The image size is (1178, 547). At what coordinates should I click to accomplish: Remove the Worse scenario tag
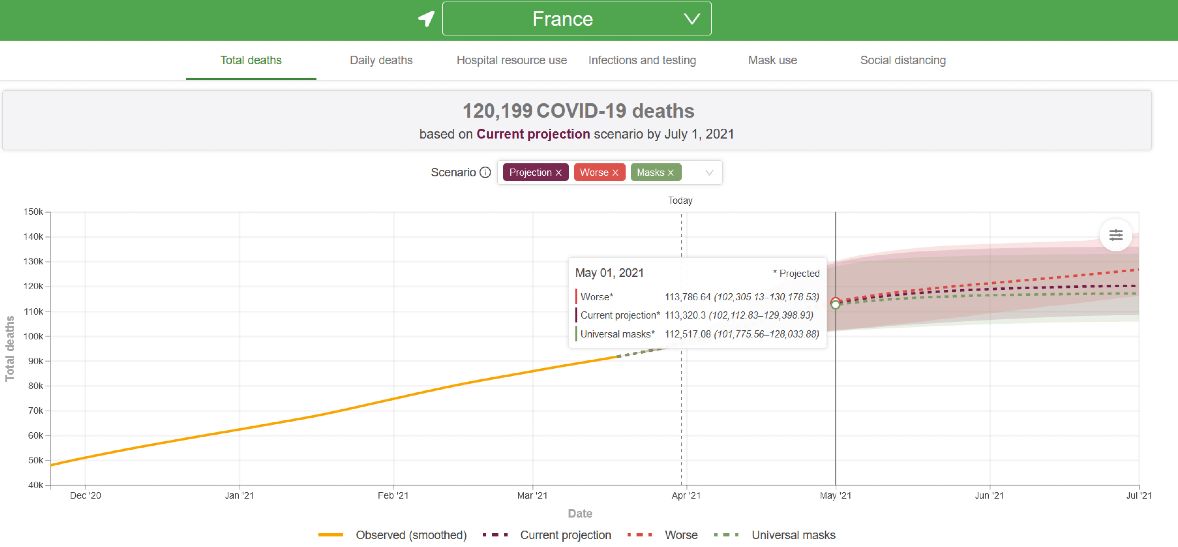[x=615, y=173]
